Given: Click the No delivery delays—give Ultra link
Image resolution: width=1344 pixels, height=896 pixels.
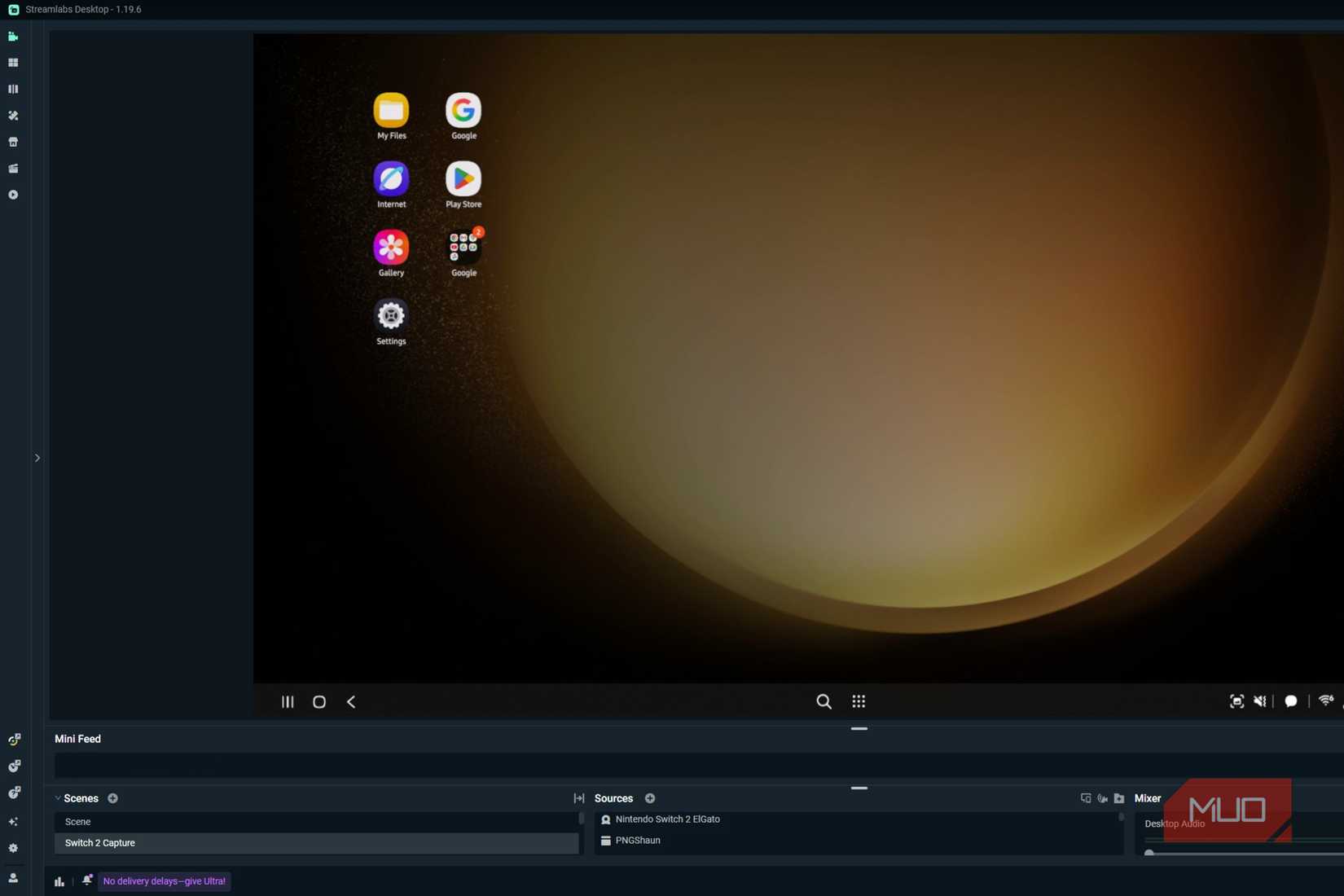Looking at the screenshot, I should 163,881.
